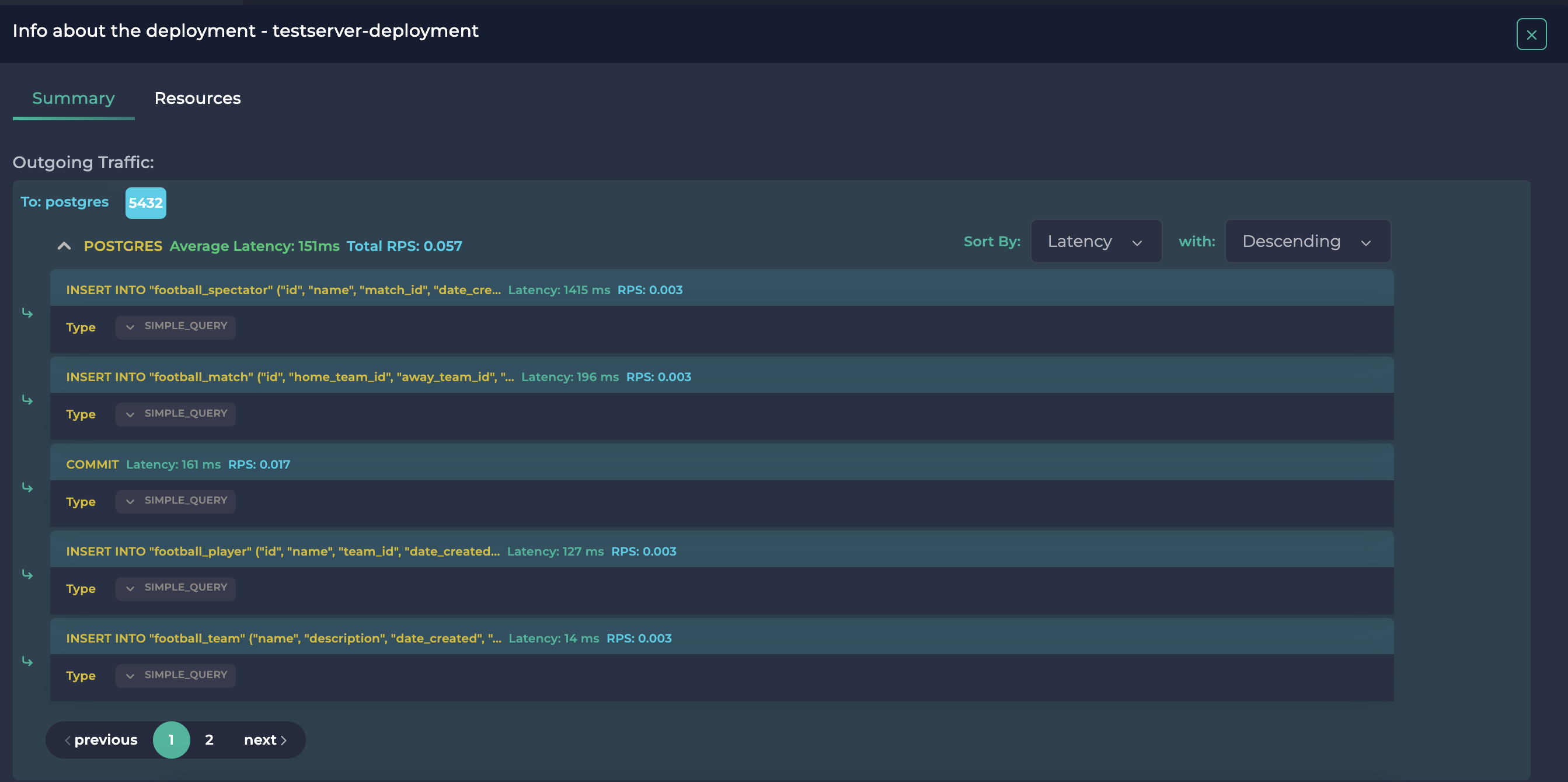Click arrow icon beside COMMIT query

click(27, 487)
